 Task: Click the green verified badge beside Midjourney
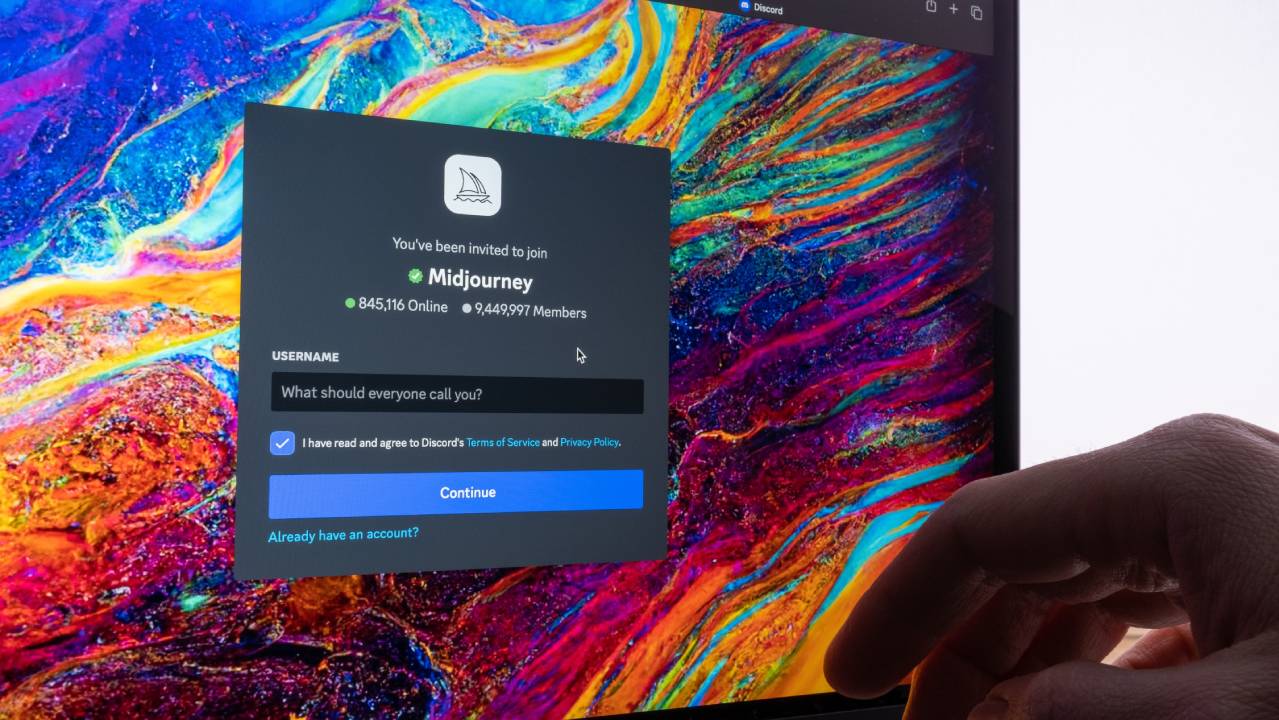coord(415,275)
